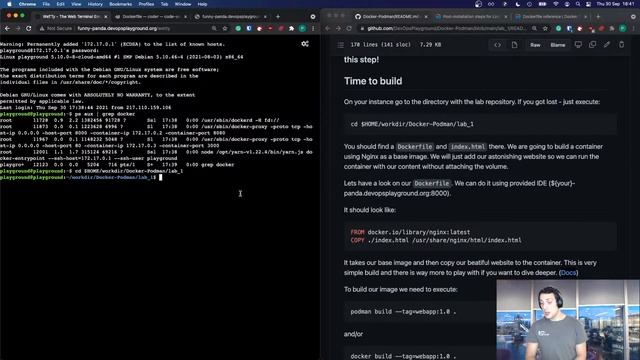The width and height of the screenshot is (640, 360).
Task: Open Wi-Fi status in the macOS menu bar
Action: point(556,4)
